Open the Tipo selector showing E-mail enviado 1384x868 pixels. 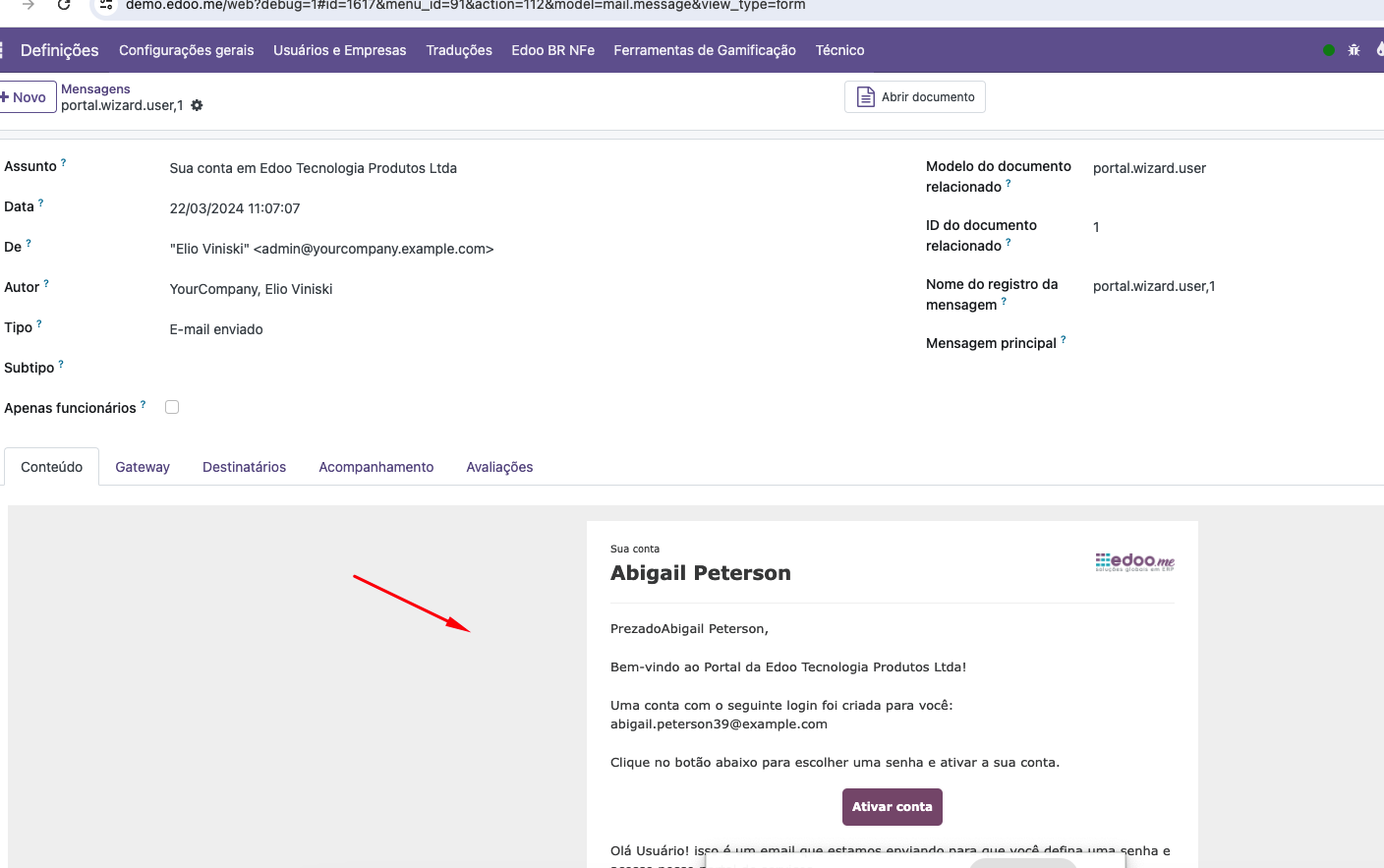216,329
